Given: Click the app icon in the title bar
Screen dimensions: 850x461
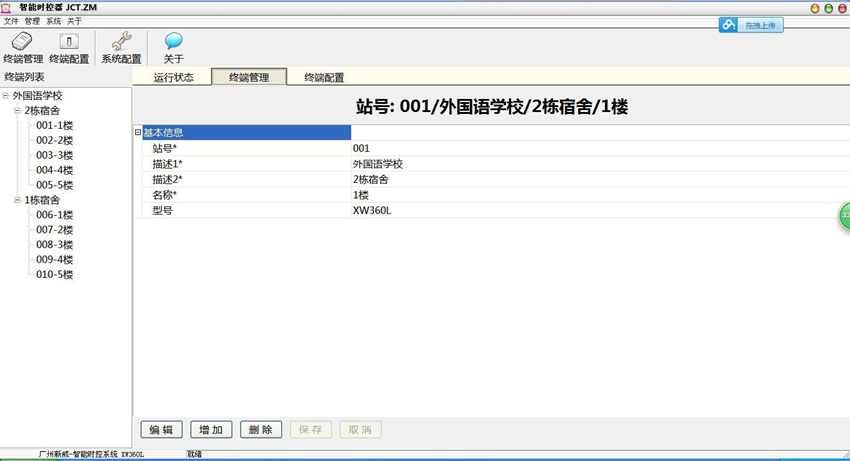Looking at the screenshot, I should 7,7.
